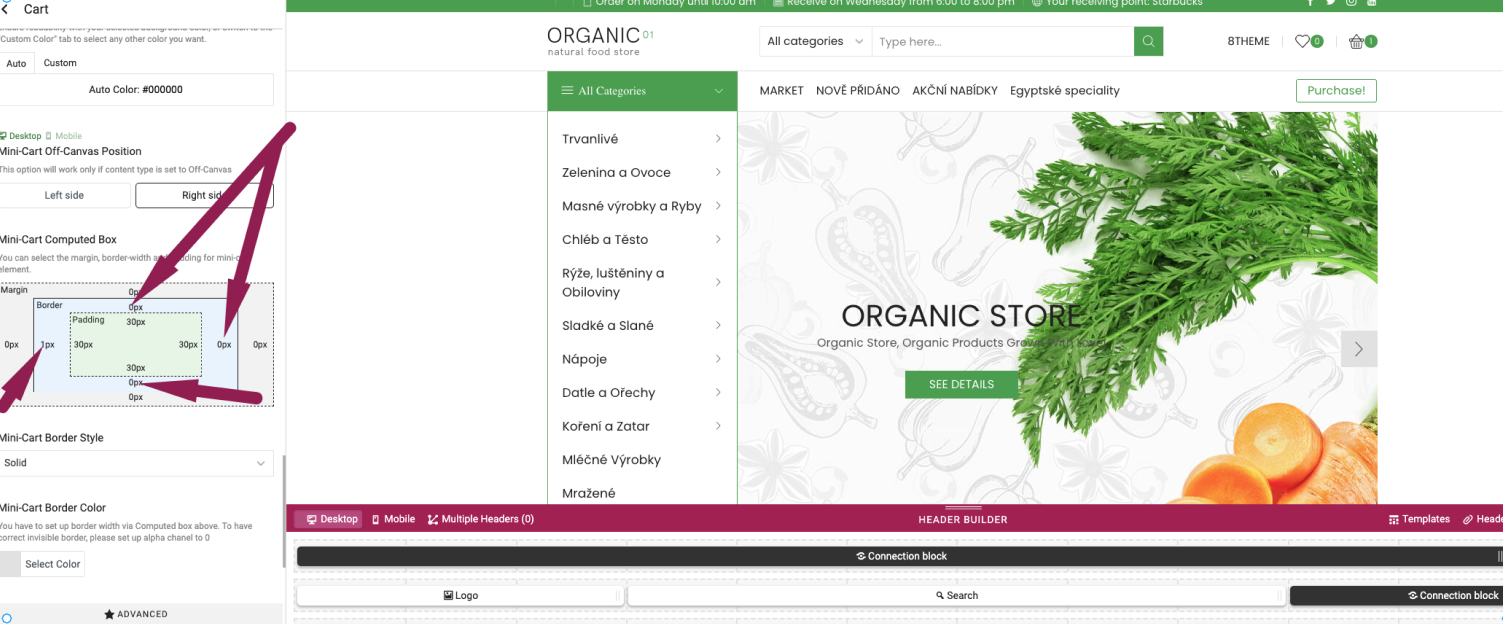Viewport: 1503px width, 624px height.
Task: Choose Left side off-canvas position
Action: click(x=64, y=195)
